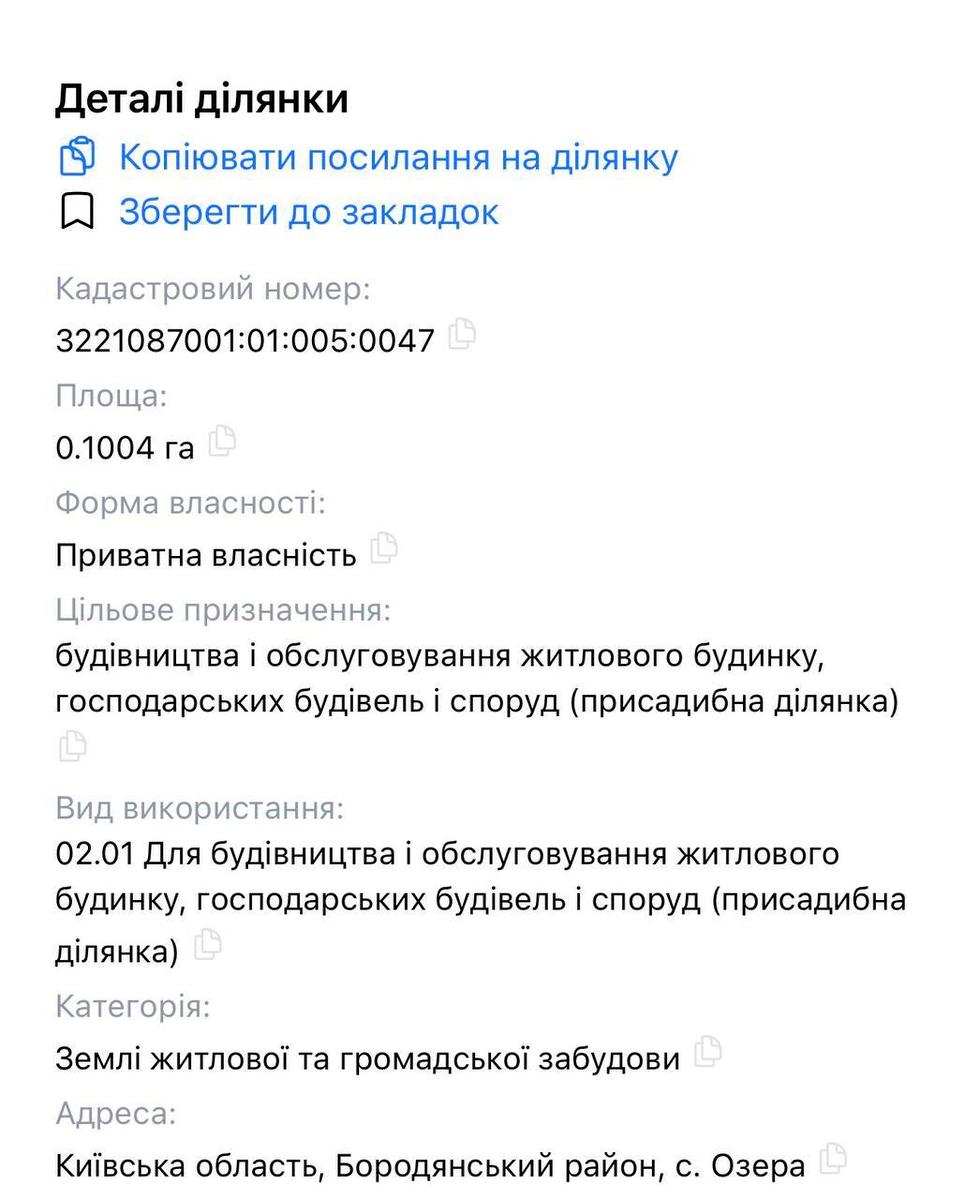Click the address text mentioning с. Озера
The image size is (979, 1200).
point(430,1163)
